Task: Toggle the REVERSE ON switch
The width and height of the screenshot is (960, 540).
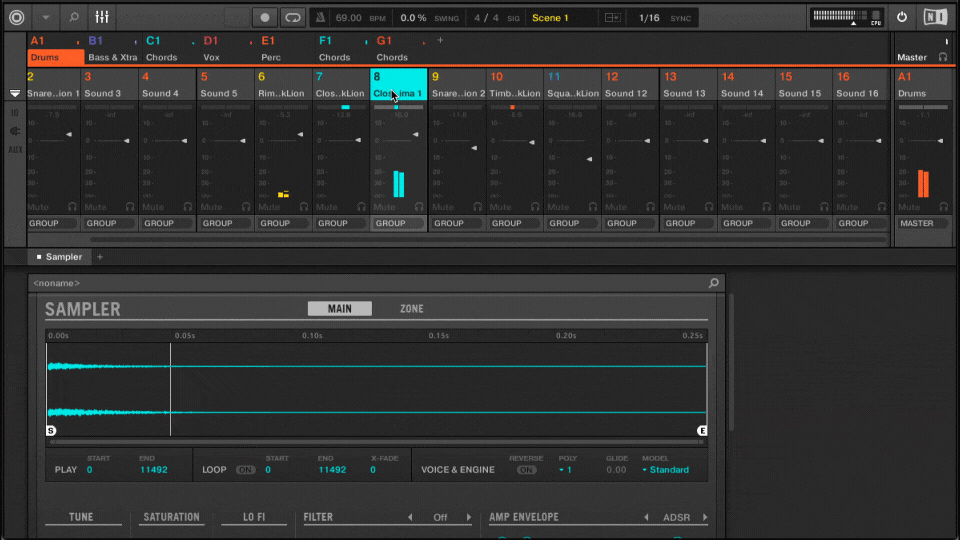Action: coord(526,470)
